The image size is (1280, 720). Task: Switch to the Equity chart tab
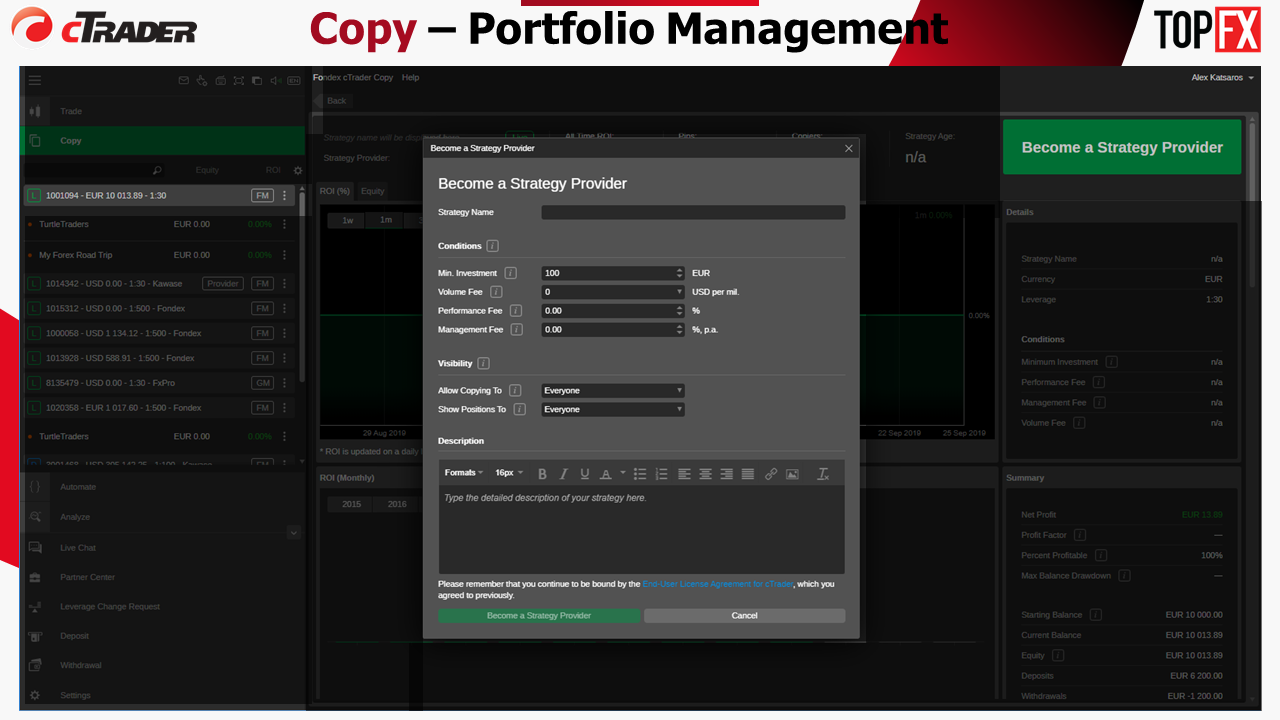coord(372,191)
